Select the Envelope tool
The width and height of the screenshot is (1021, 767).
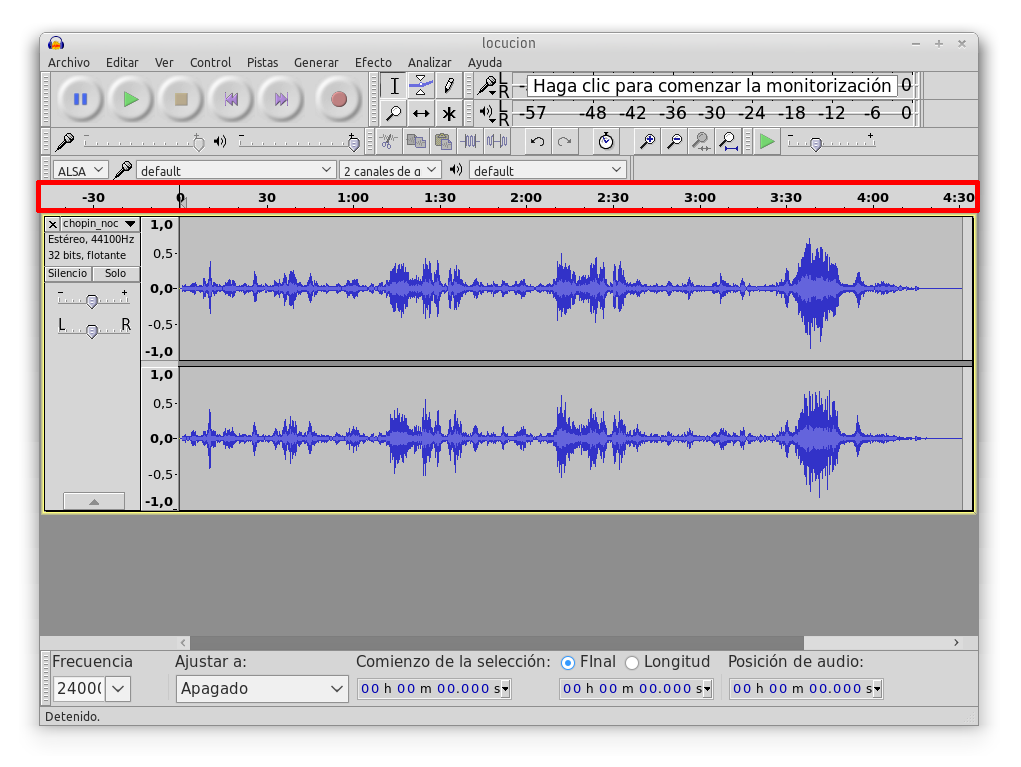click(421, 85)
